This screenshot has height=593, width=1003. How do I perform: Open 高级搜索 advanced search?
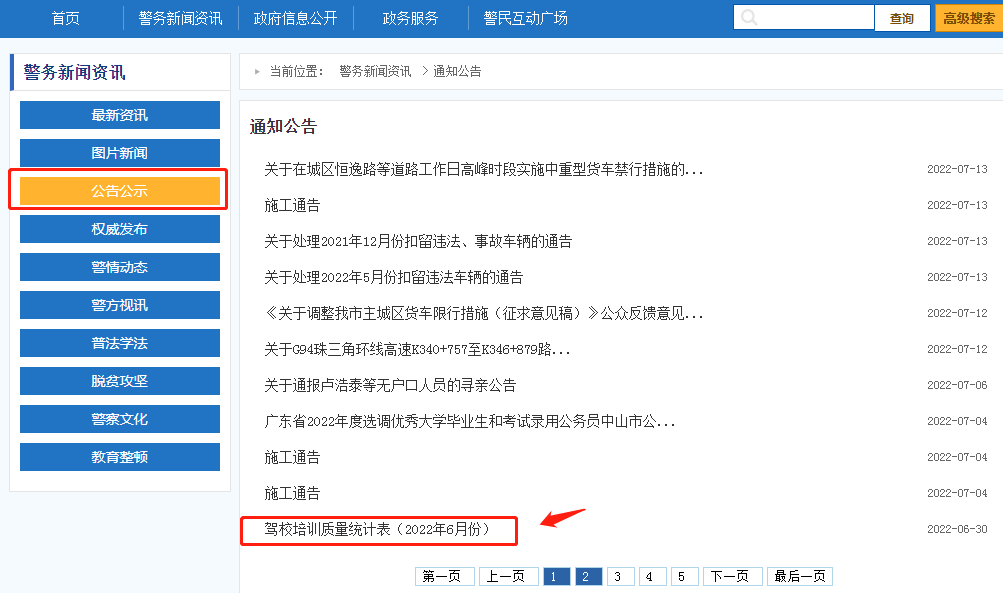coord(968,18)
